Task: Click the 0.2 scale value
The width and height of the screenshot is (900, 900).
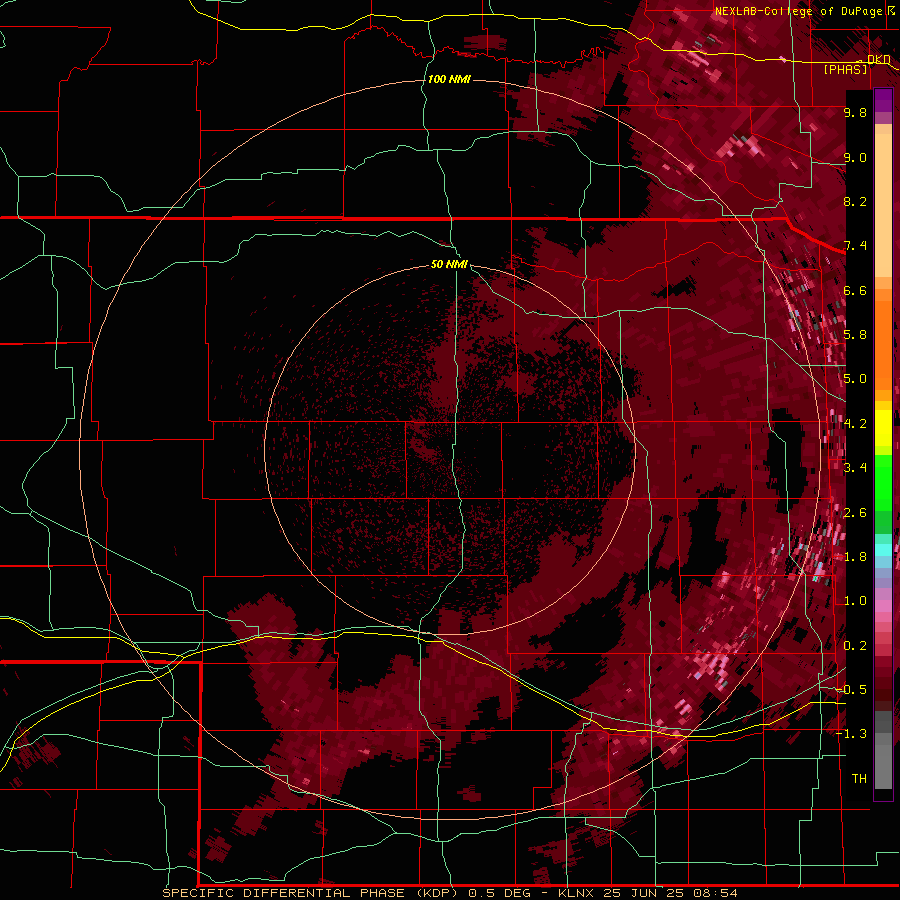Action: click(855, 646)
